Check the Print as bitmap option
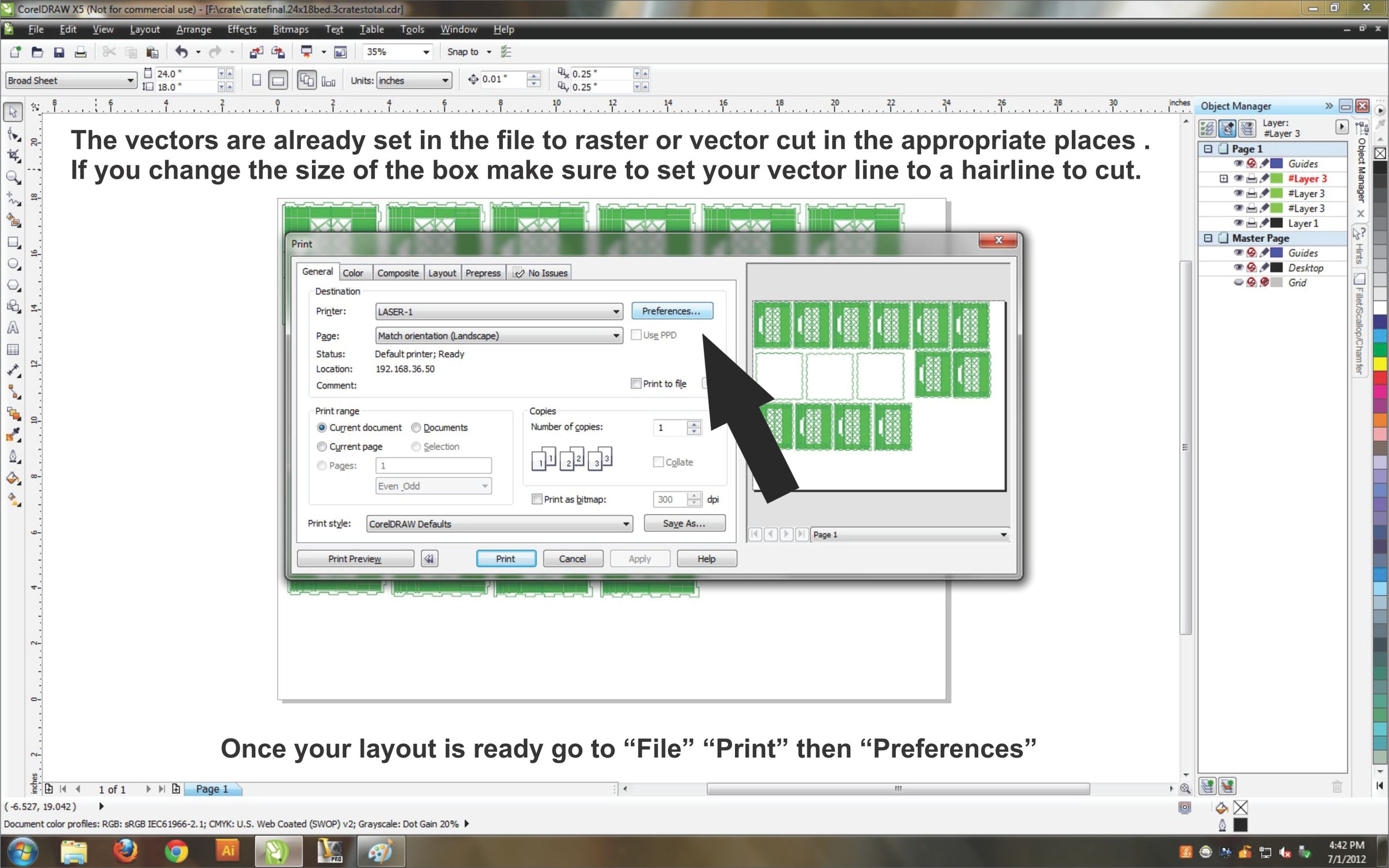 pyautogui.click(x=537, y=499)
